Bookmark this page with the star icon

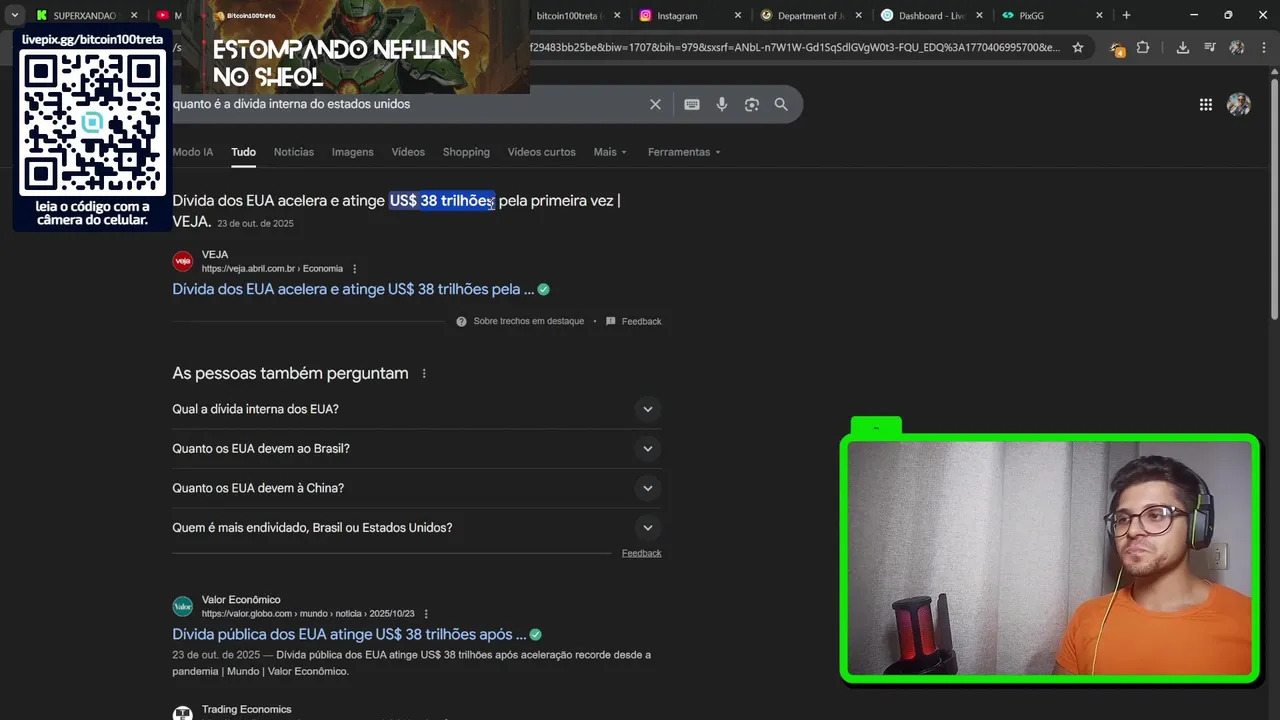click(x=1077, y=47)
